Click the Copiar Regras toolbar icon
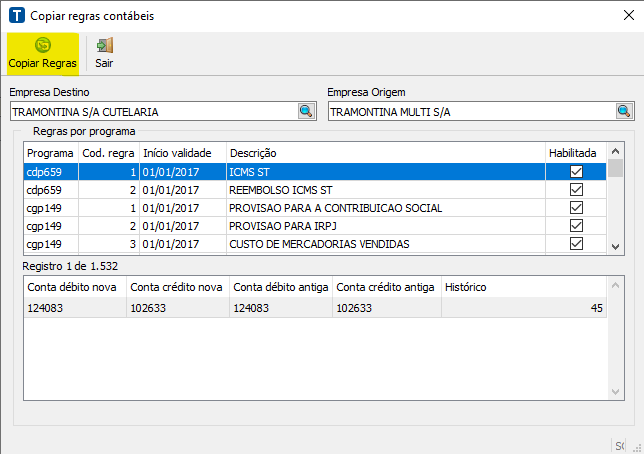The image size is (644, 454). [x=42, y=45]
